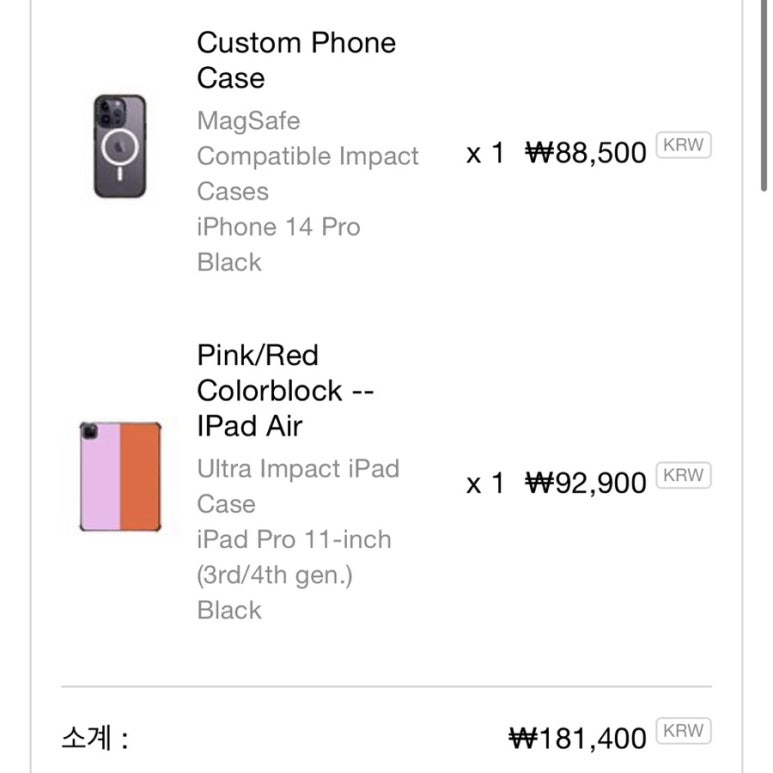This screenshot has width=773, height=773.
Task: Click the Ultra Impact iPad Case description
Action: (298, 486)
